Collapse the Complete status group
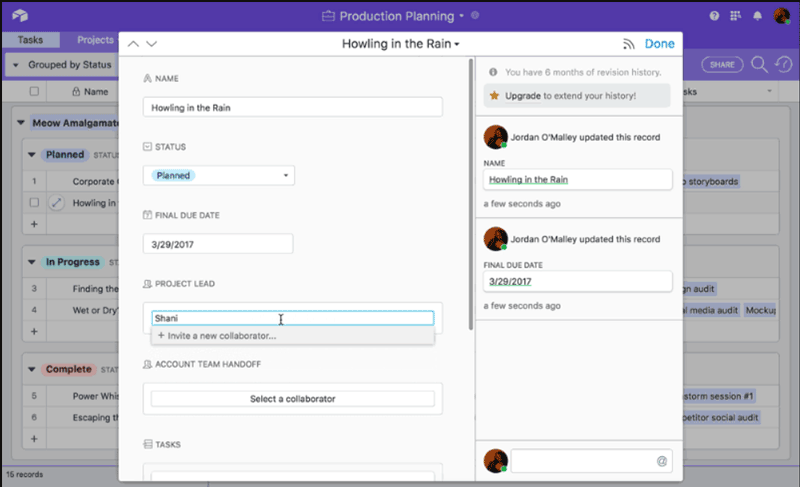The width and height of the screenshot is (800, 487). point(32,369)
